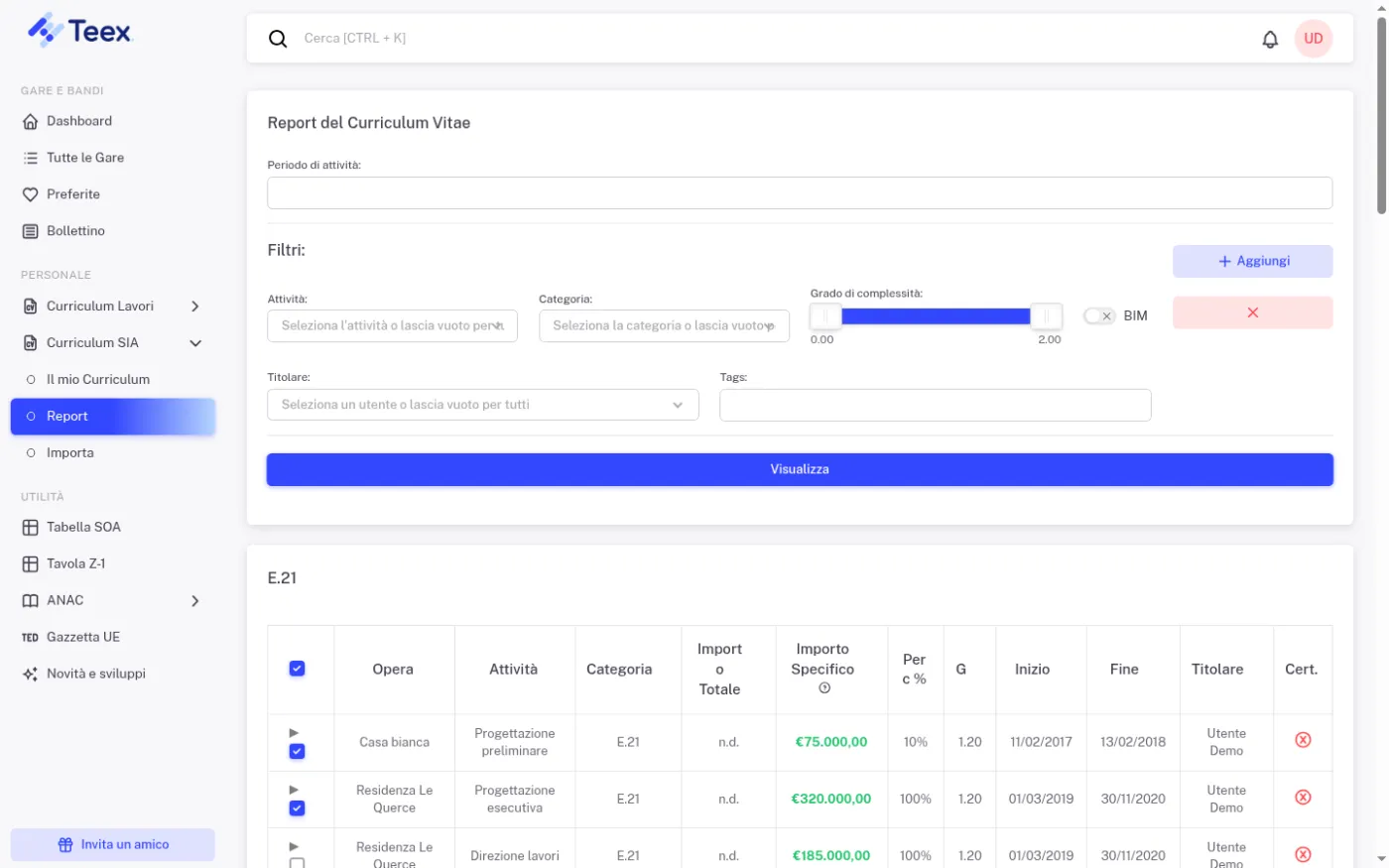
Task: Click the Opera column header
Action: [x=393, y=670]
